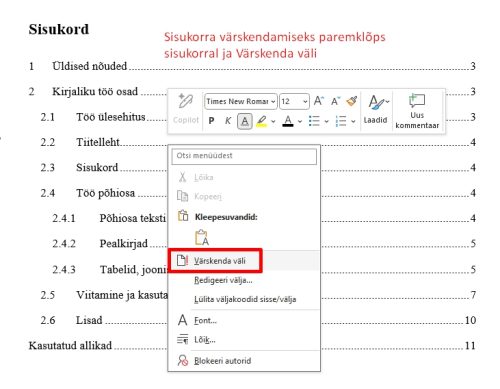Select the Format Painter brush icon
The height and width of the screenshot is (389, 500).
352,101
